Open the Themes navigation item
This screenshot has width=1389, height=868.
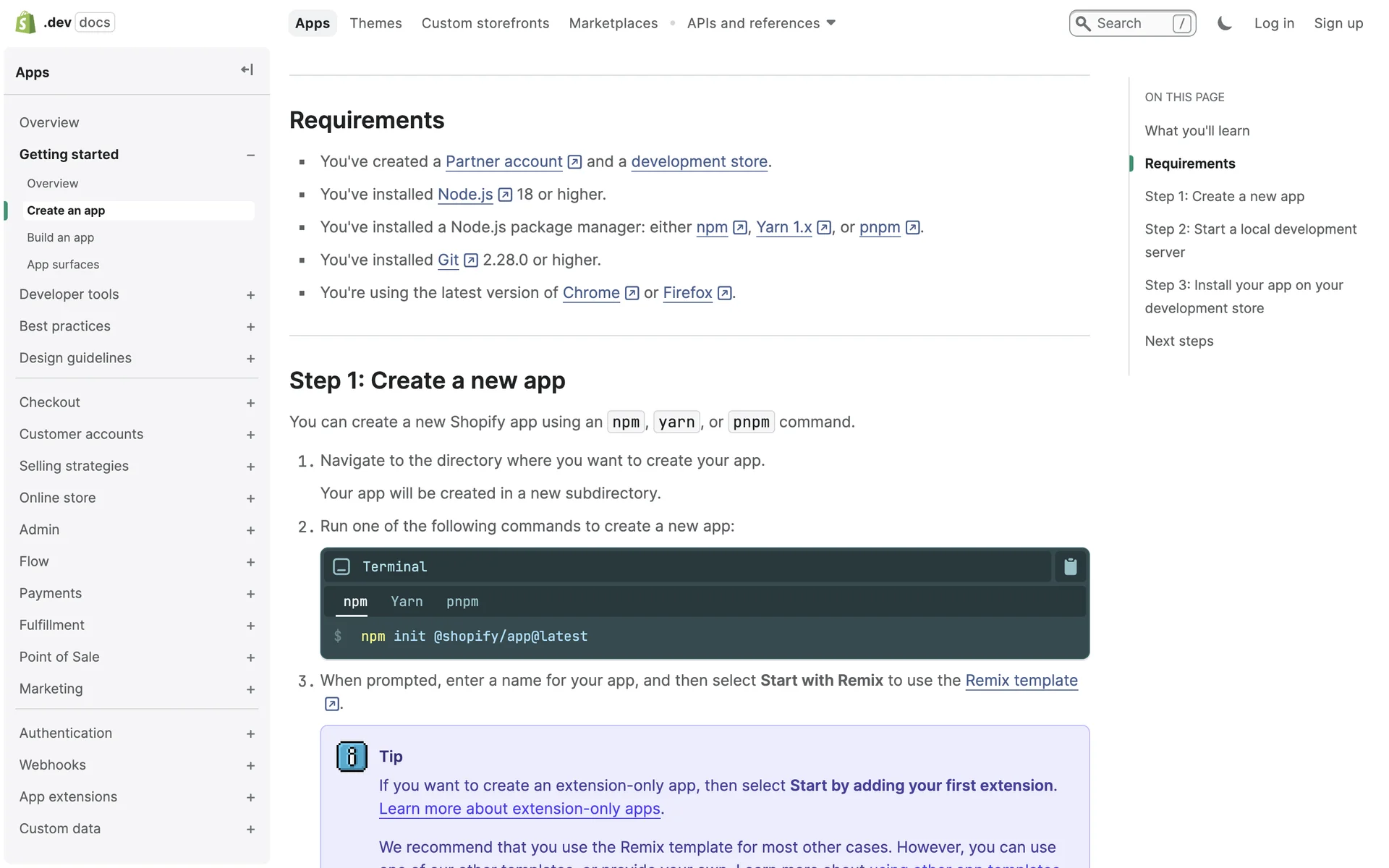375,23
